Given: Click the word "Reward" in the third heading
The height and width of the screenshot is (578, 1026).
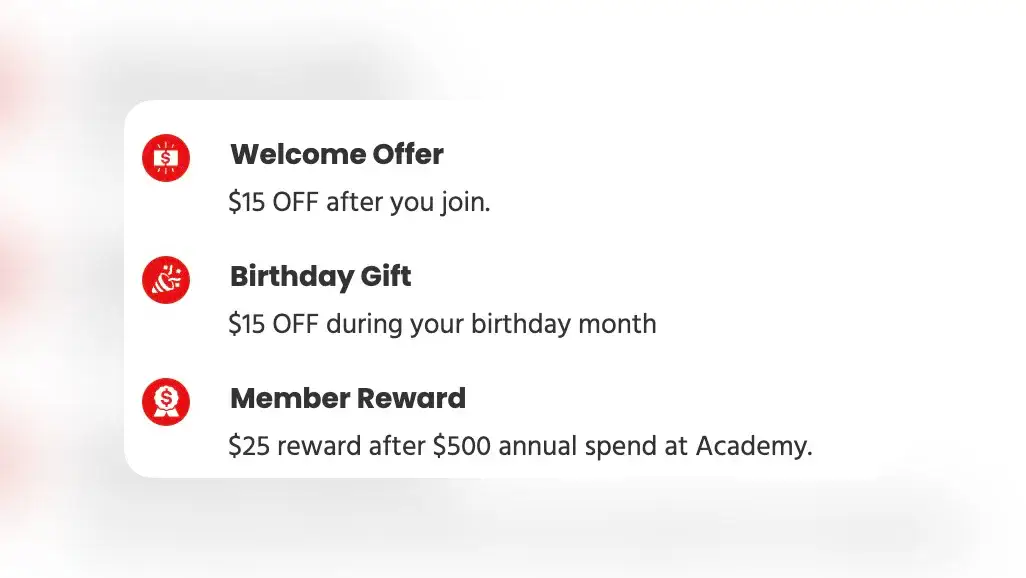Looking at the screenshot, I should point(412,398).
